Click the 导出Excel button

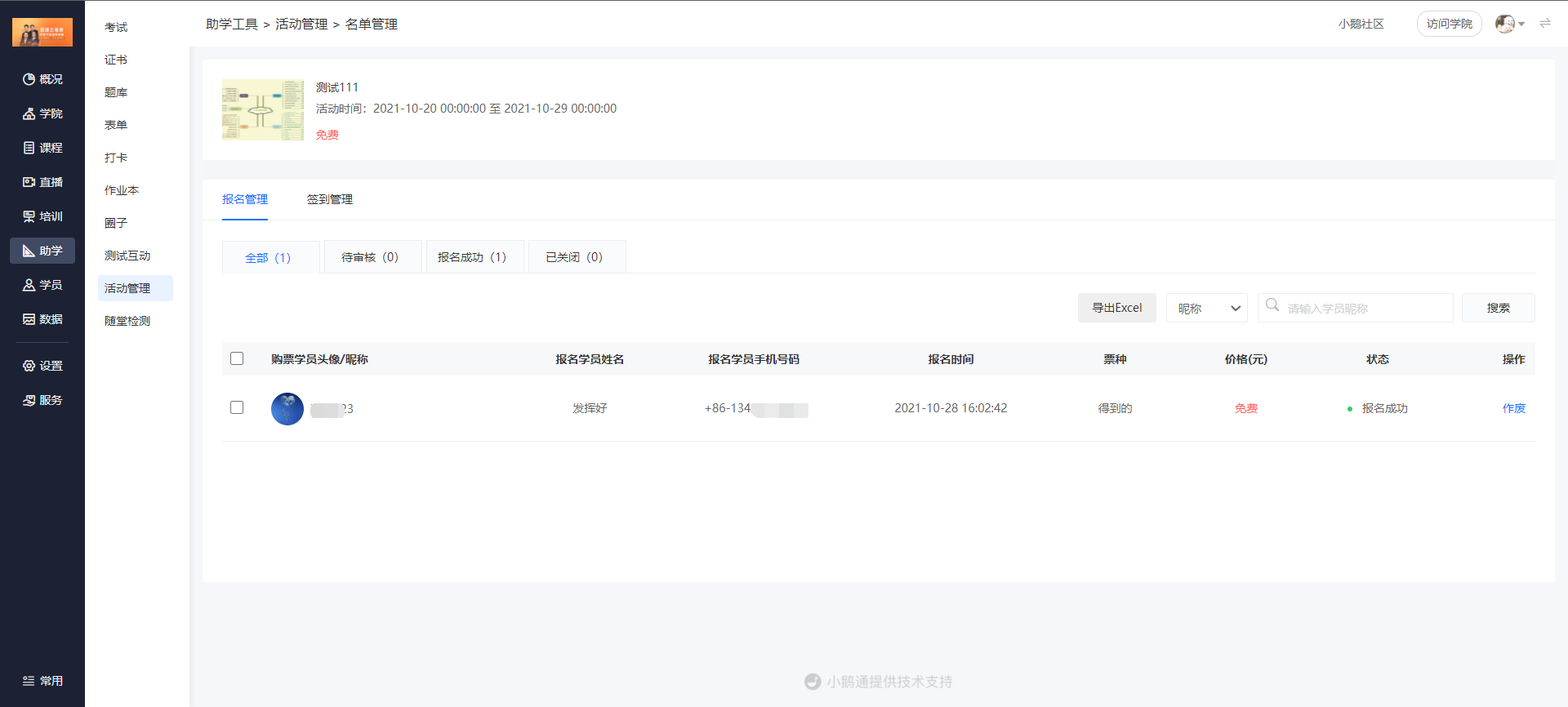tap(1116, 308)
